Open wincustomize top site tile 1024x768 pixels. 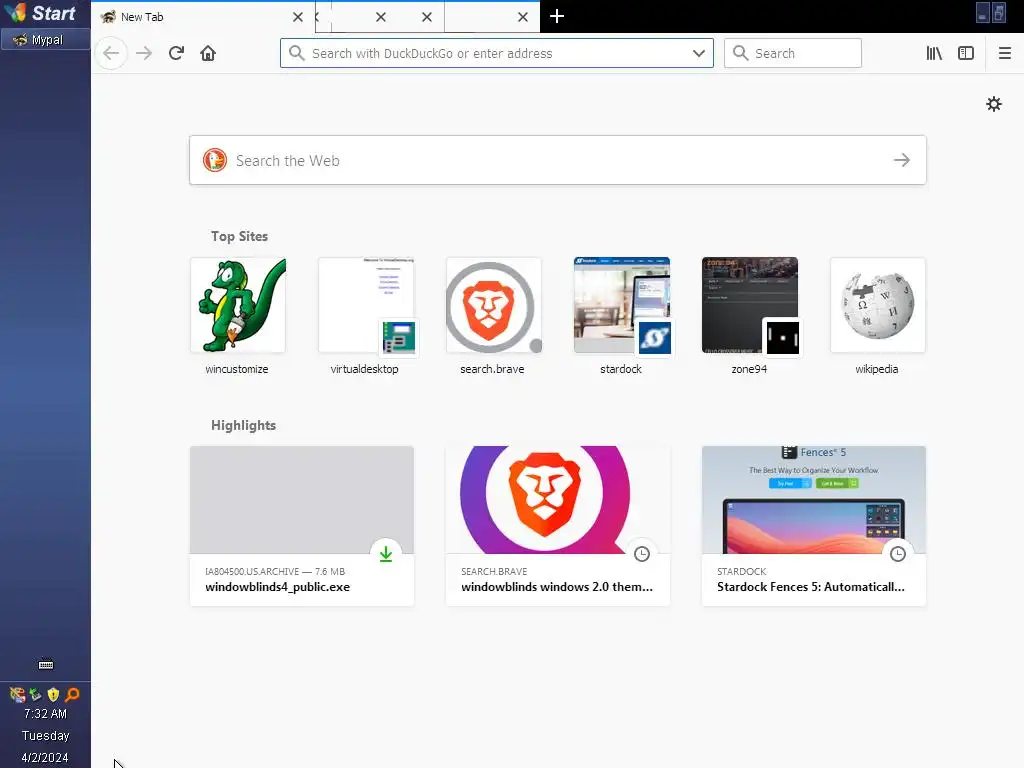[238, 305]
